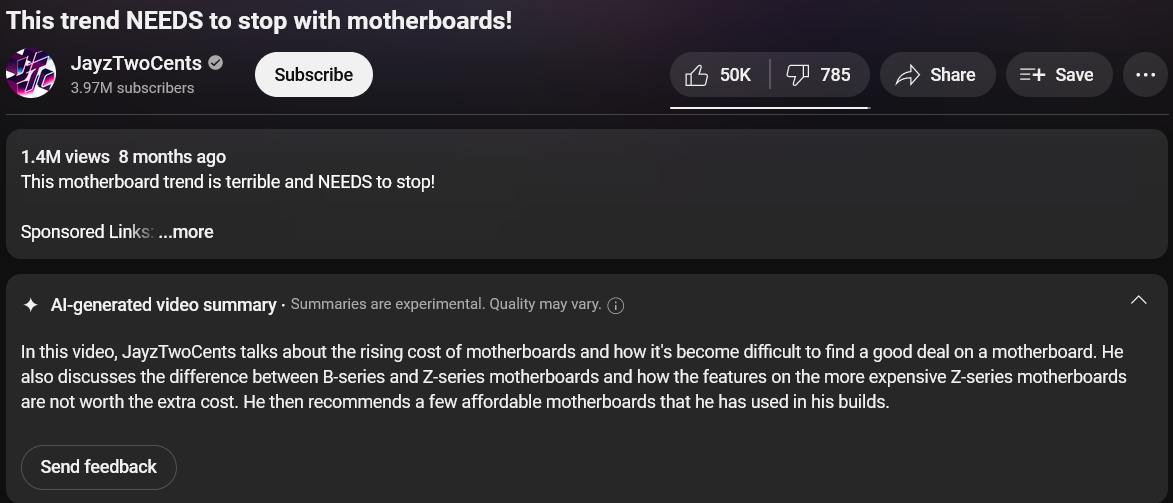Click the 3.97M subscribers count
This screenshot has height=503, width=1173.
tap(132, 88)
